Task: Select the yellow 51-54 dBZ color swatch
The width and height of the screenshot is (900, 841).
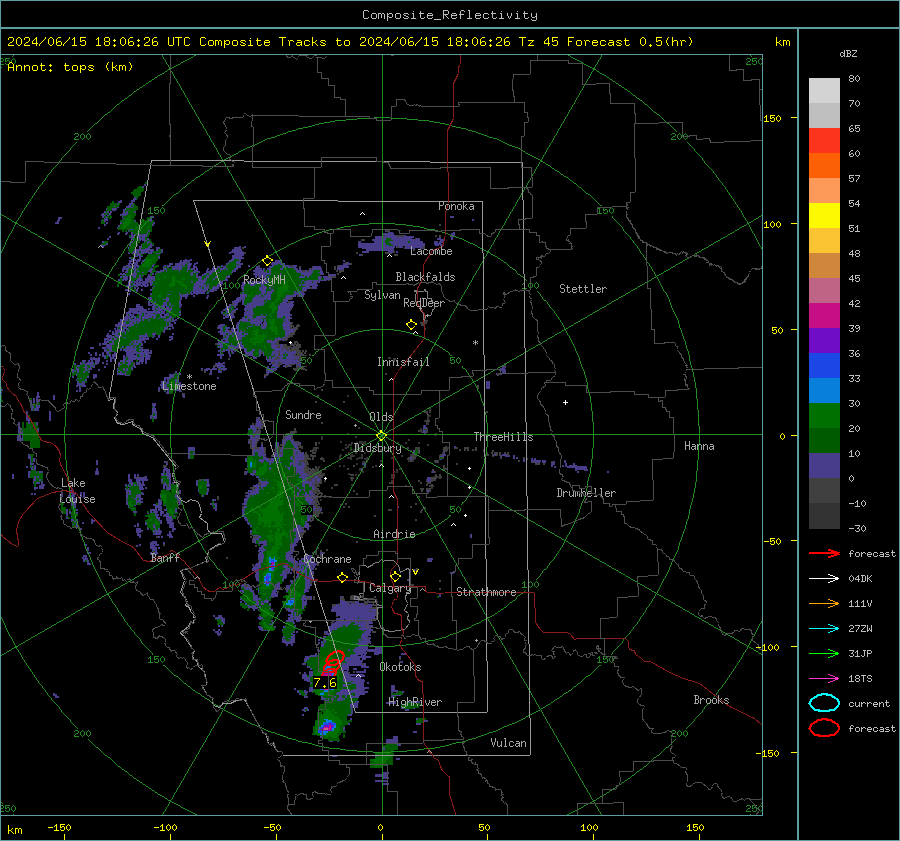Action: [824, 216]
